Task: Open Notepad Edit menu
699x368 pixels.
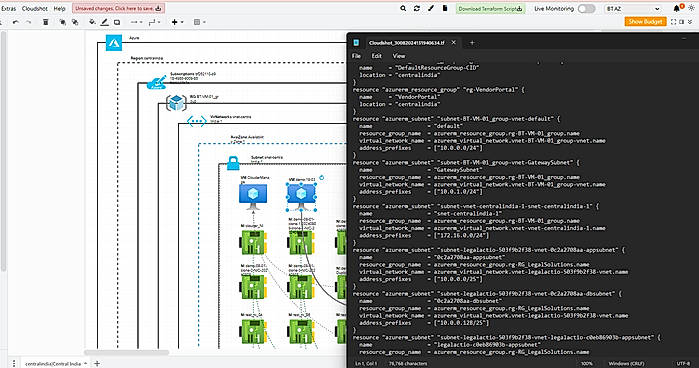Action: (377, 56)
